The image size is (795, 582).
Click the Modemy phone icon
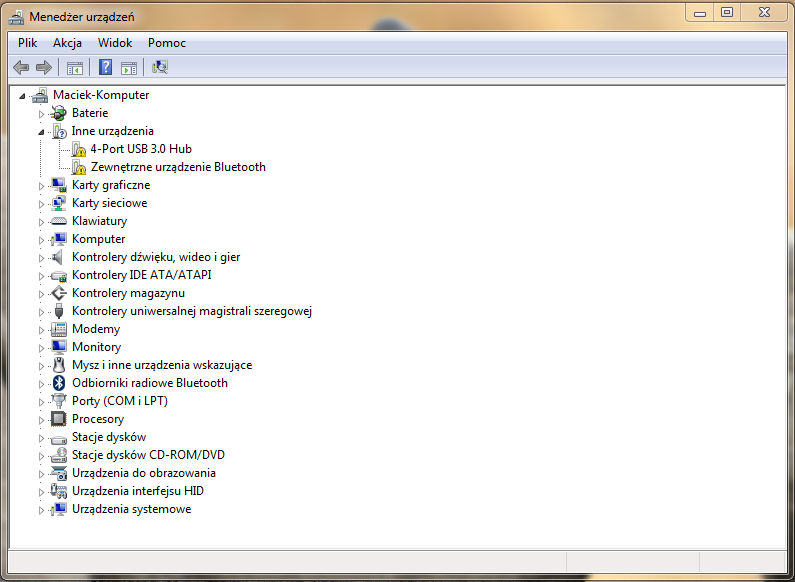pyautogui.click(x=59, y=329)
